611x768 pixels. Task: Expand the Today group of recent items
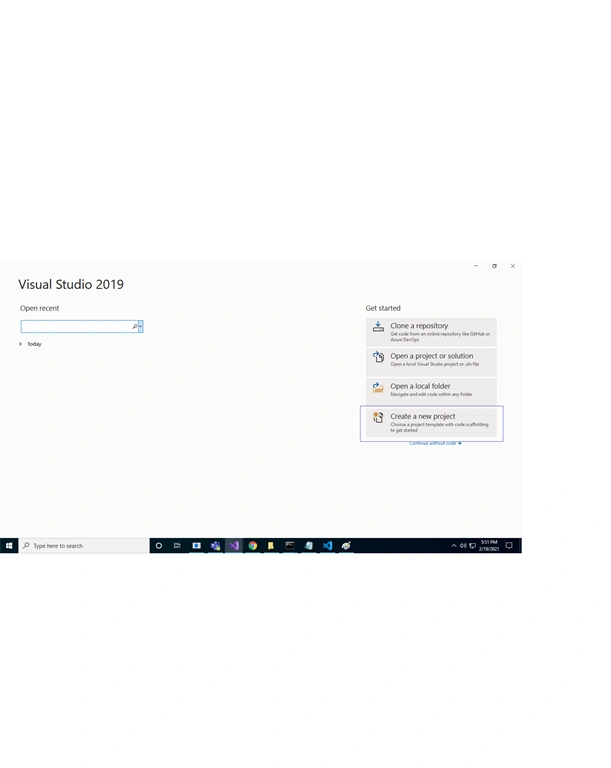[21, 344]
